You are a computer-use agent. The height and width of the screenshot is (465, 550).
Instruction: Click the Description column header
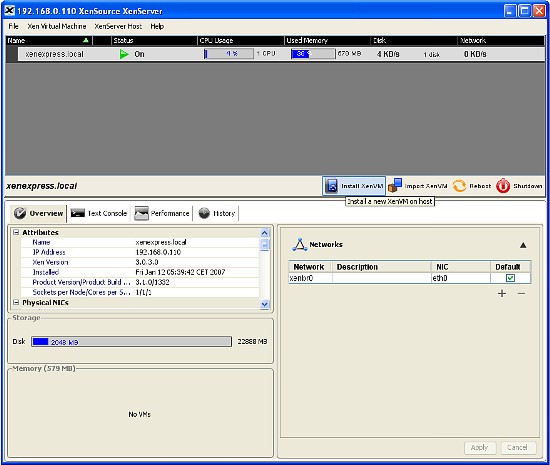click(x=382, y=267)
